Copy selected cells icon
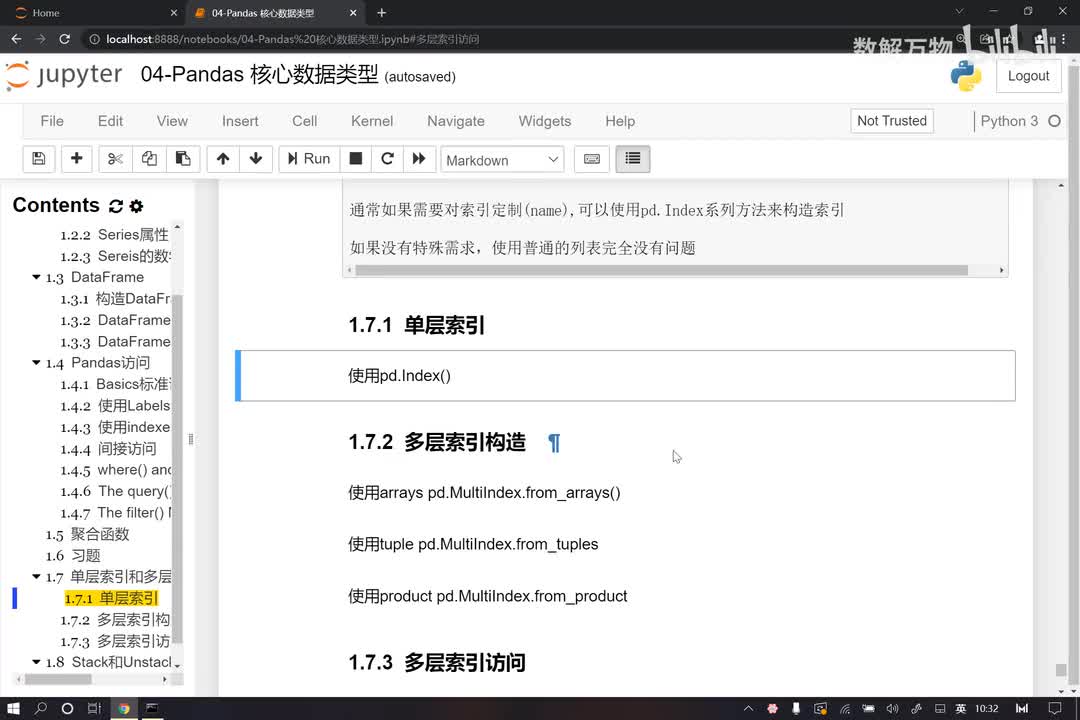 click(149, 159)
